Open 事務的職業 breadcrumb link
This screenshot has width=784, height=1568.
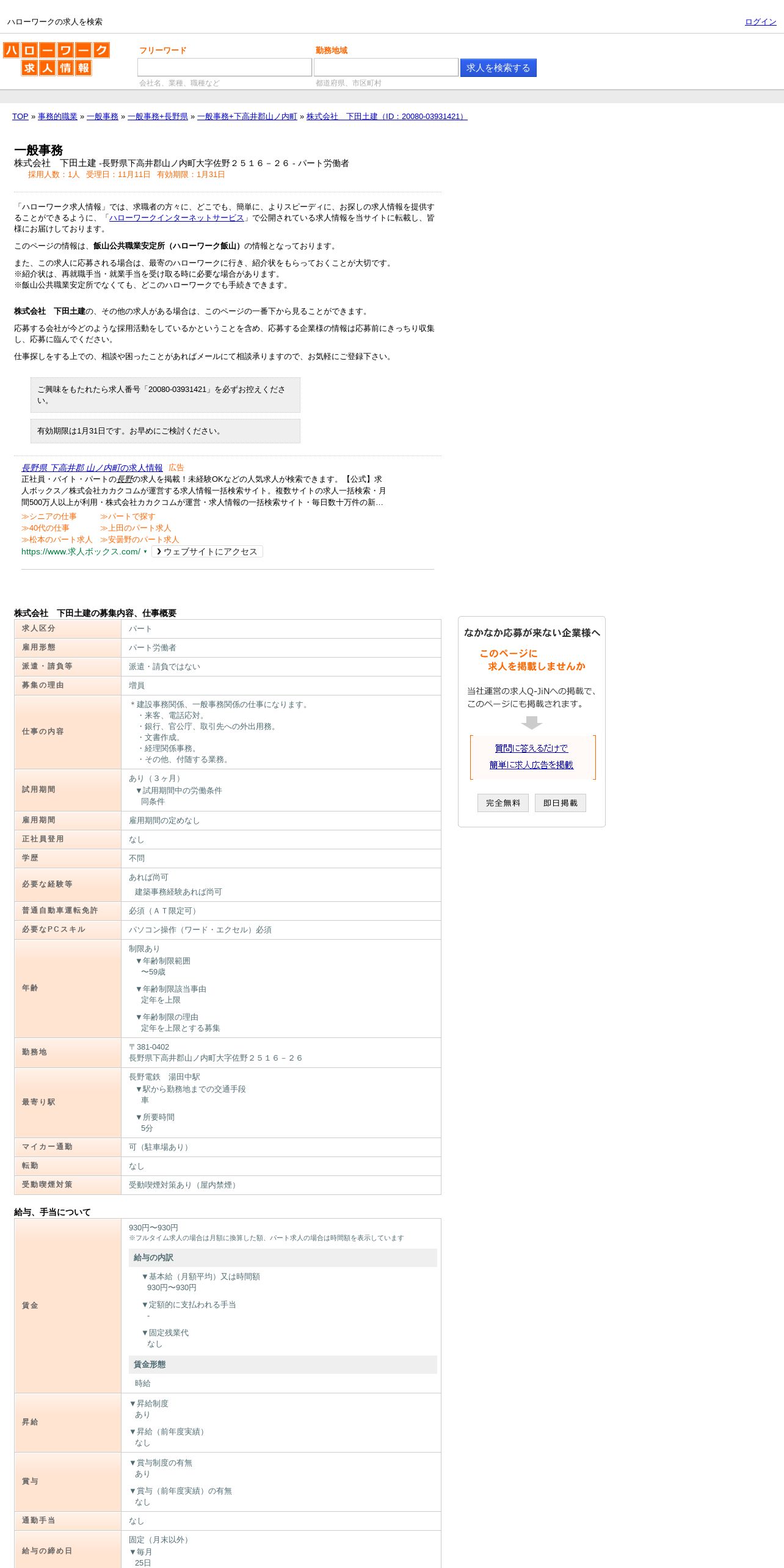pyautogui.click(x=57, y=117)
